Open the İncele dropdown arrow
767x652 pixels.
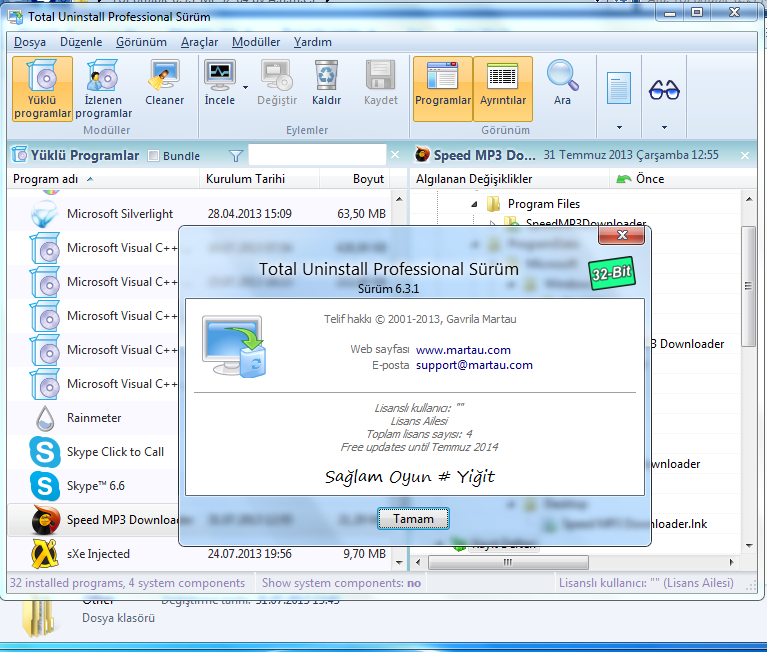tap(246, 88)
